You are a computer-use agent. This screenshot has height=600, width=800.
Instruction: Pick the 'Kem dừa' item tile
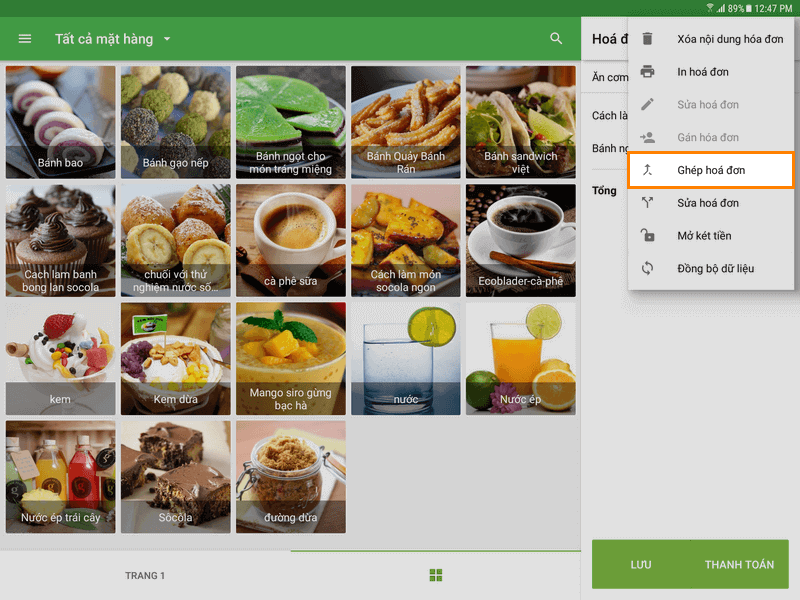pos(176,358)
